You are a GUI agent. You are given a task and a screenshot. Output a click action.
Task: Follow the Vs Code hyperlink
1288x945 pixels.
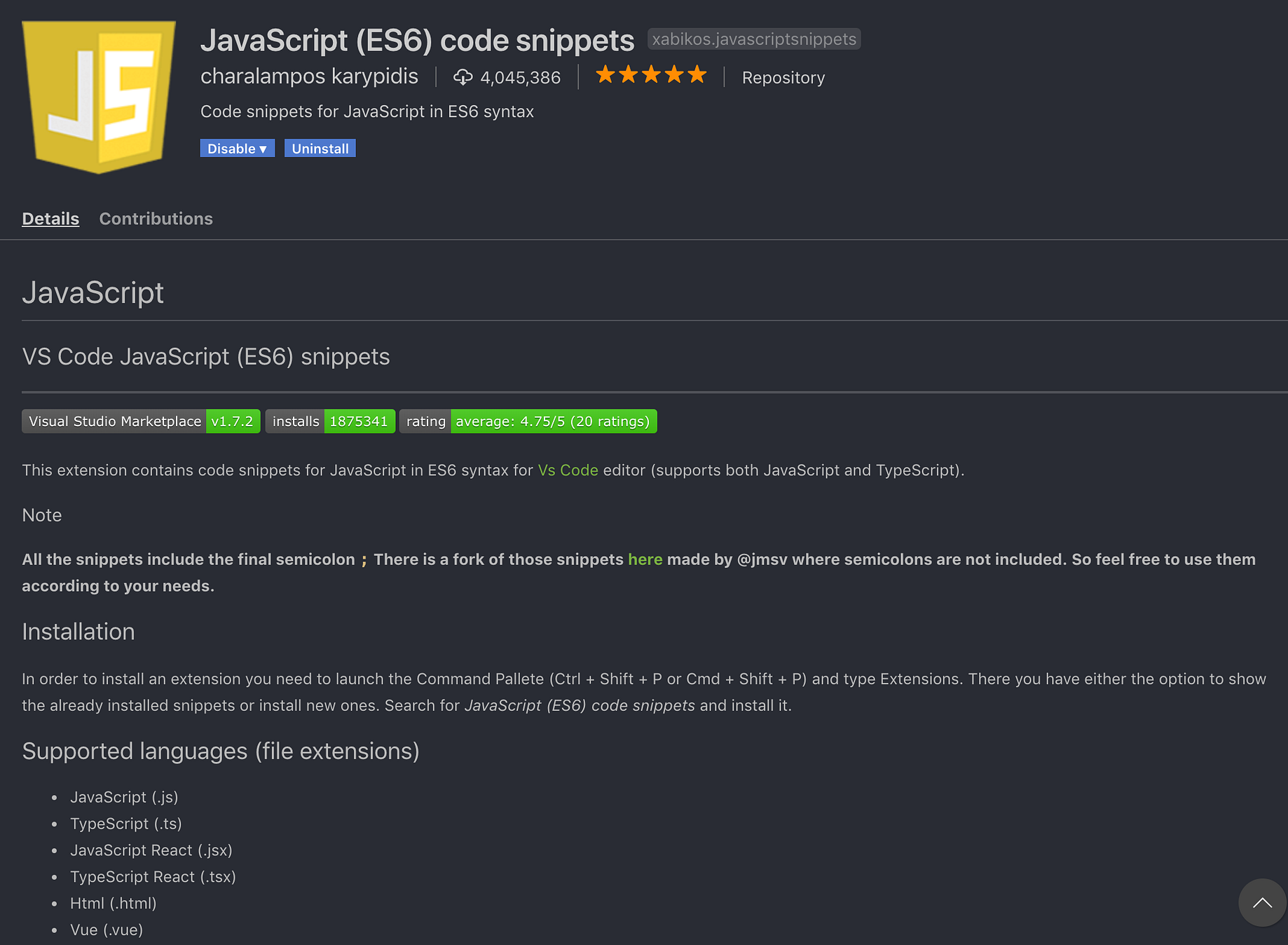[568, 470]
